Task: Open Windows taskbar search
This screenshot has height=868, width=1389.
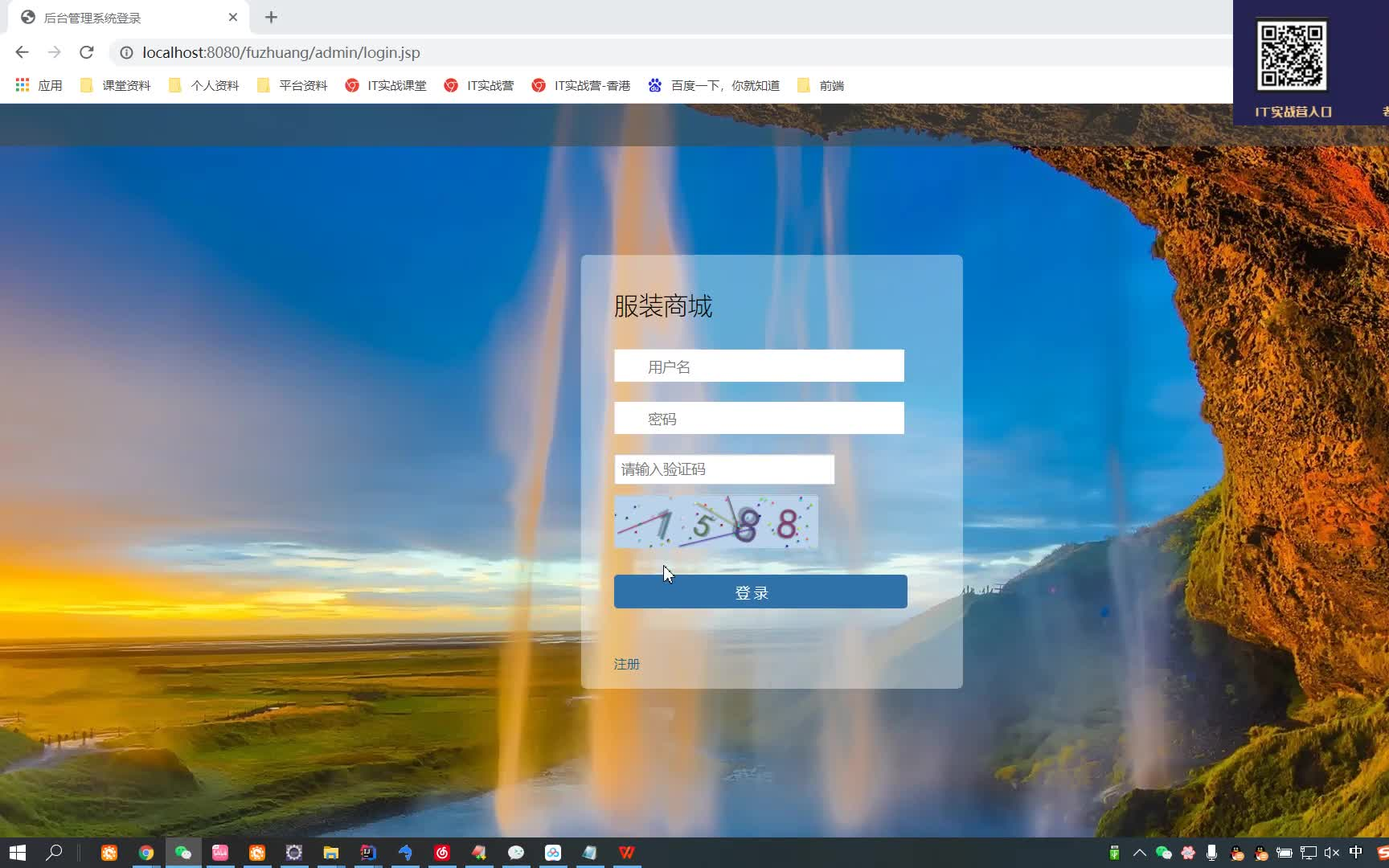Action: point(54,852)
